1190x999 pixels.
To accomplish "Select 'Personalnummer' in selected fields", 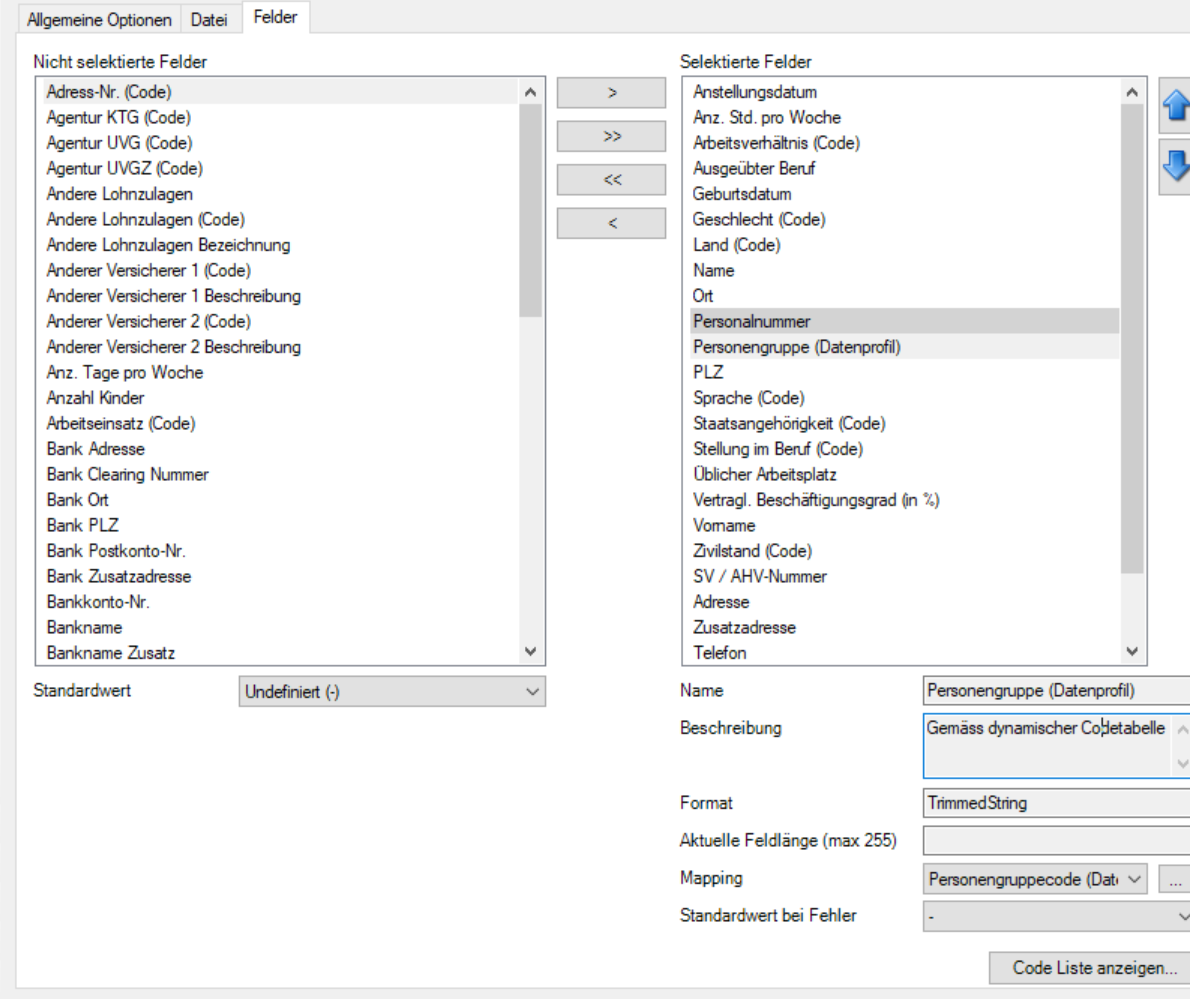I will point(905,321).
